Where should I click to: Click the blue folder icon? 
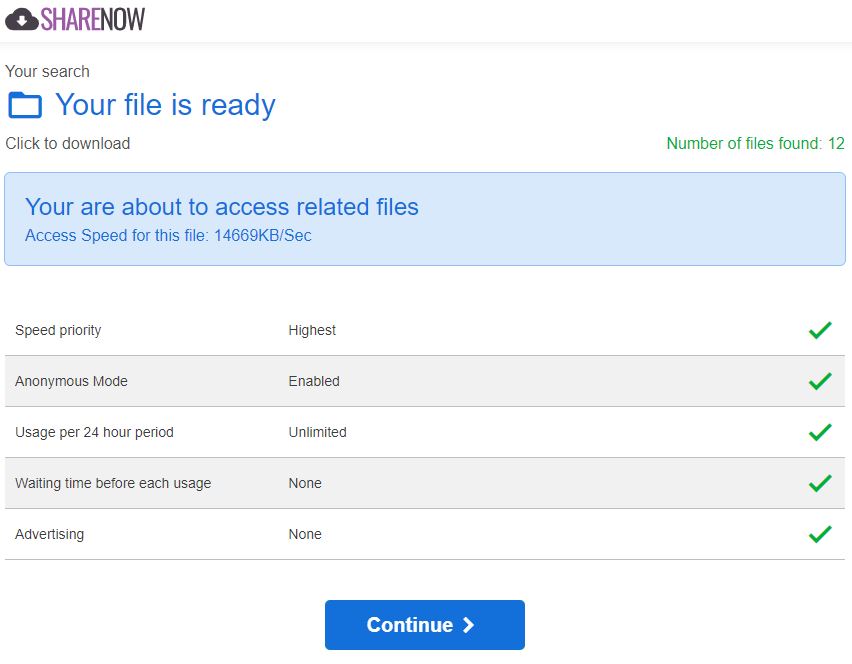(x=25, y=105)
